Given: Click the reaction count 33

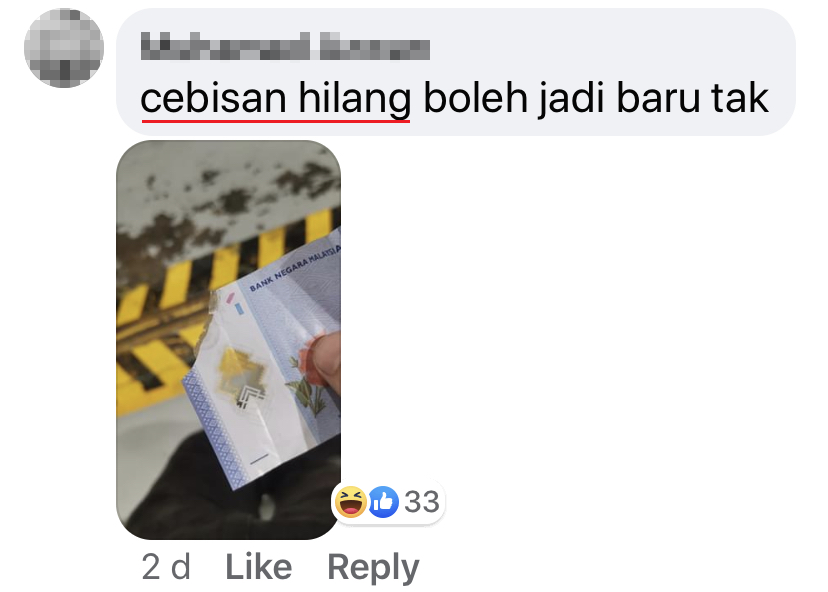Looking at the screenshot, I should tap(421, 502).
